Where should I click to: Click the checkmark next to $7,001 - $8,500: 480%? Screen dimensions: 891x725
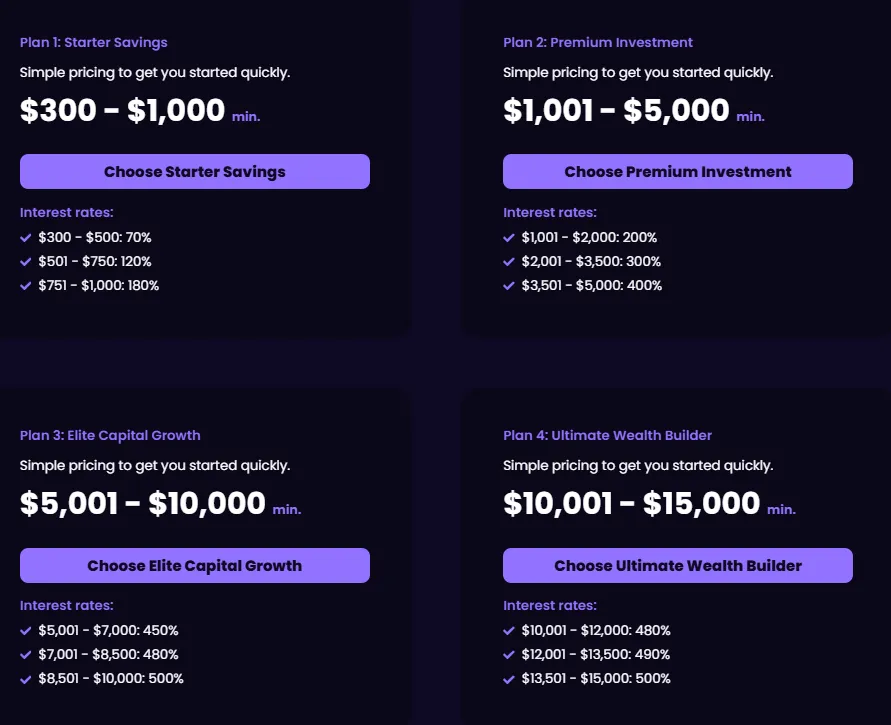pos(26,655)
